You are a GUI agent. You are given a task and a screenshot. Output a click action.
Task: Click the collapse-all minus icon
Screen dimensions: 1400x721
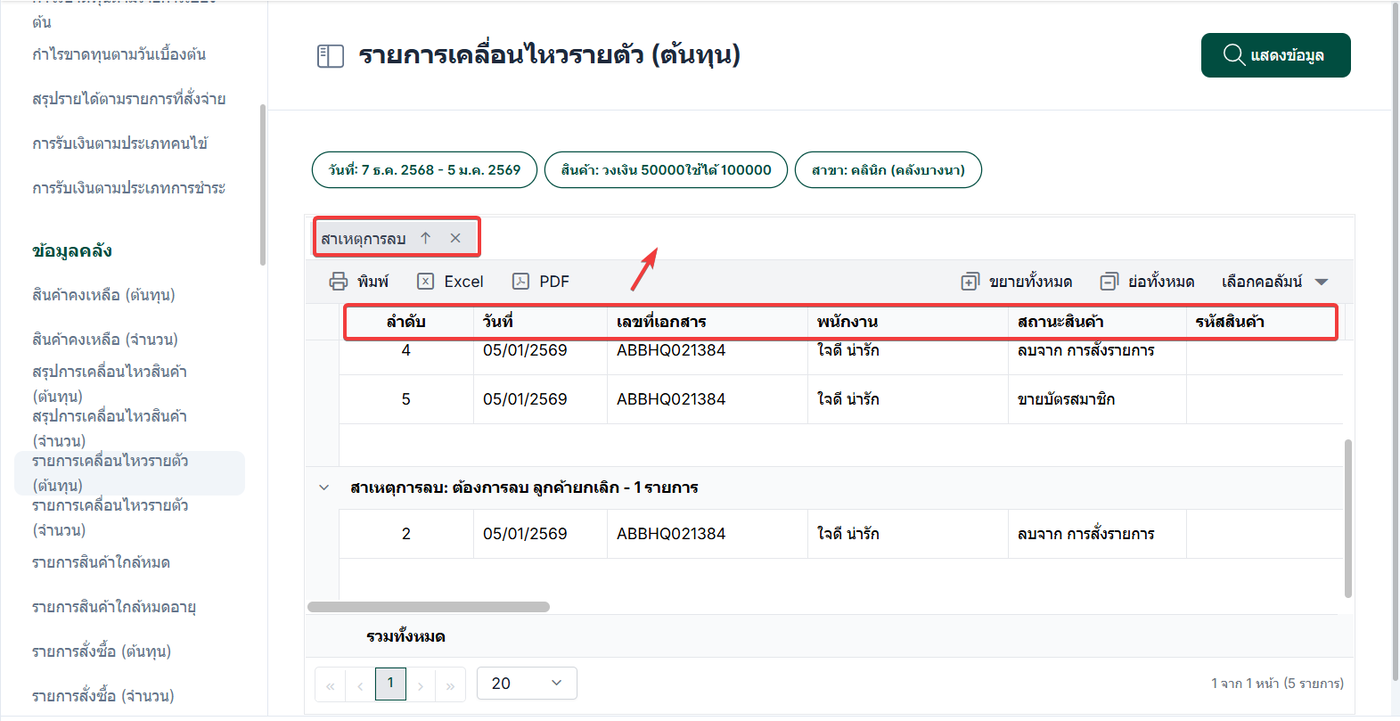pyautogui.click(x=1108, y=282)
